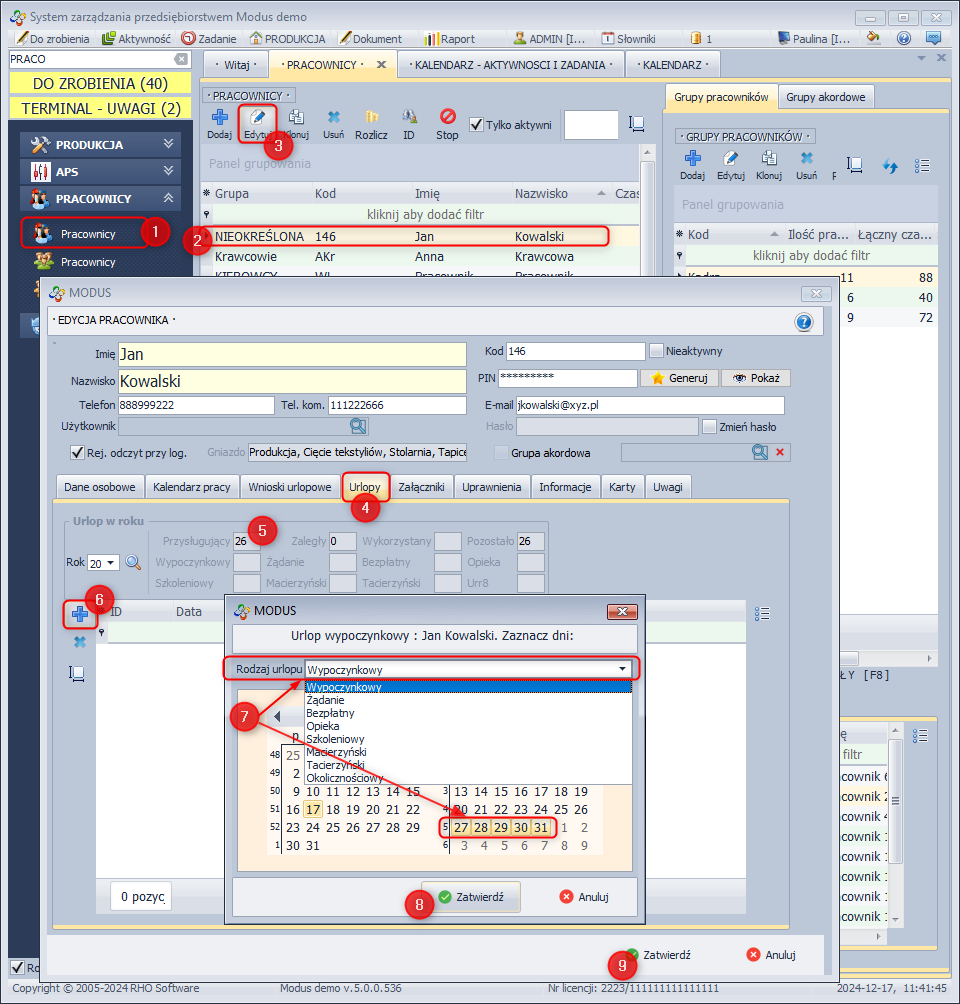Open the Rok year dropdown
Image resolution: width=960 pixels, height=1004 pixels.
tap(109, 563)
